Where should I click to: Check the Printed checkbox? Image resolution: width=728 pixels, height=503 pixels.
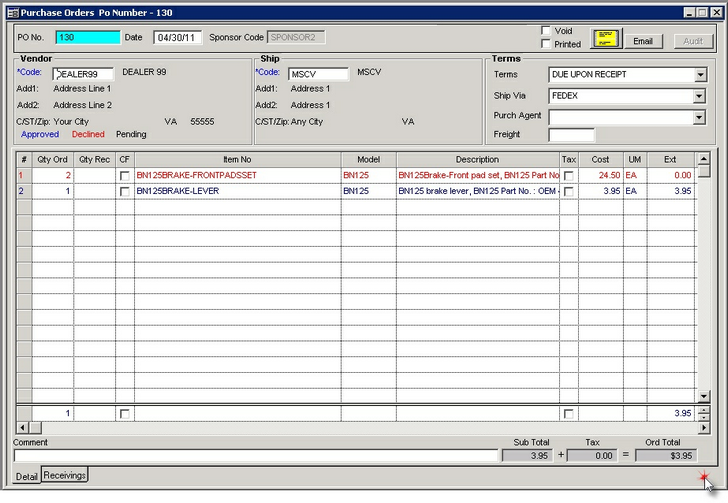tap(546, 44)
